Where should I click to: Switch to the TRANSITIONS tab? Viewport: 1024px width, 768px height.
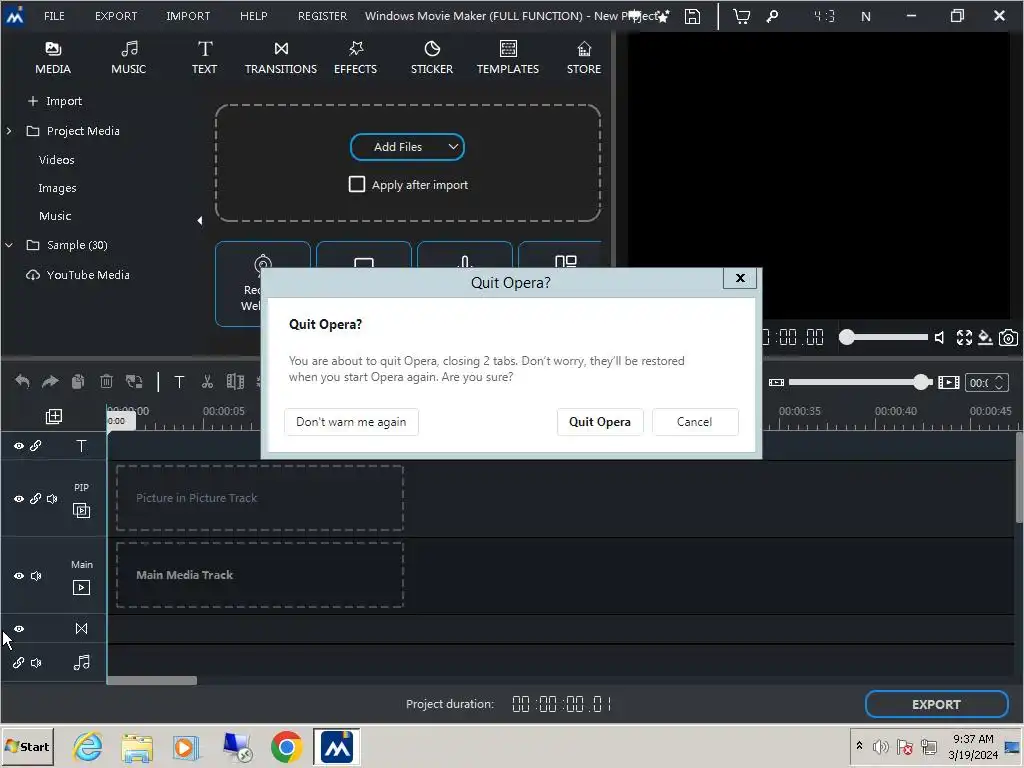(281, 57)
